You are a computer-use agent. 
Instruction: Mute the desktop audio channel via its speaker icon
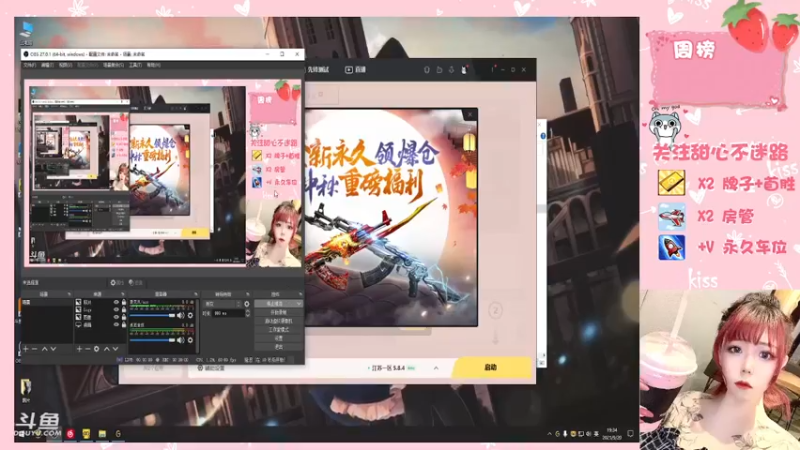[x=180, y=340]
